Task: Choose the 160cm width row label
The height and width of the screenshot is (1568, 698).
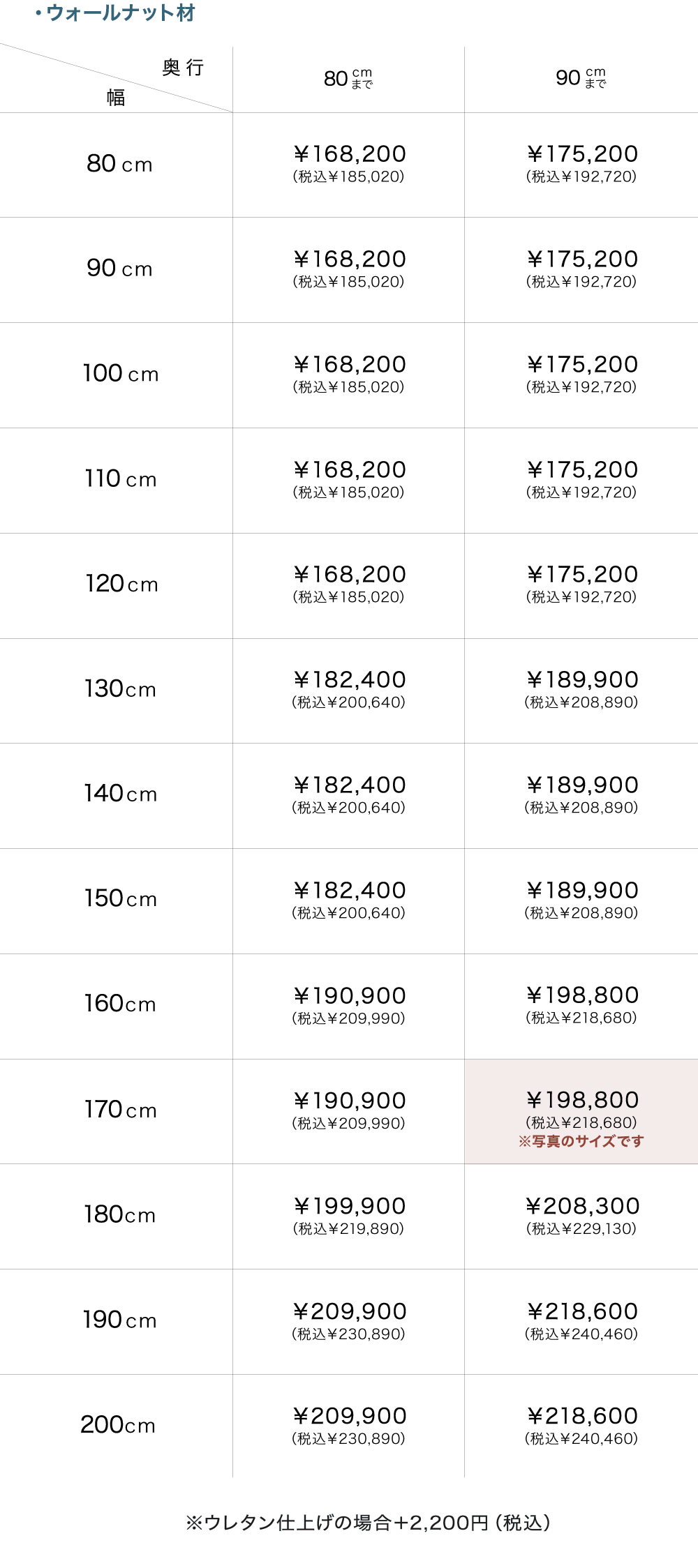Action: pyautogui.click(x=120, y=1004)
